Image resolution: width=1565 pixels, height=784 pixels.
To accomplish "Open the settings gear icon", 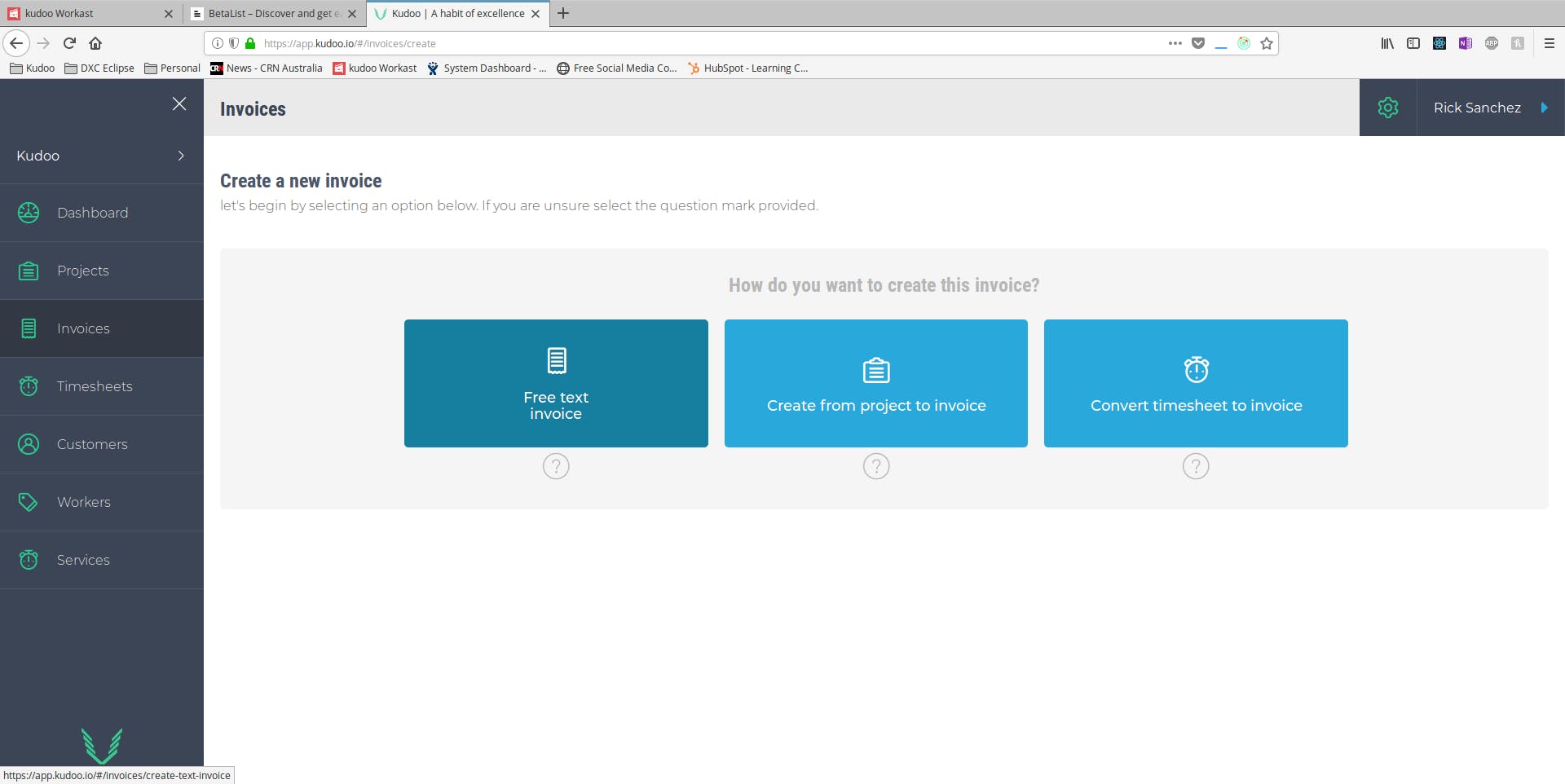I will (1387, 108).
